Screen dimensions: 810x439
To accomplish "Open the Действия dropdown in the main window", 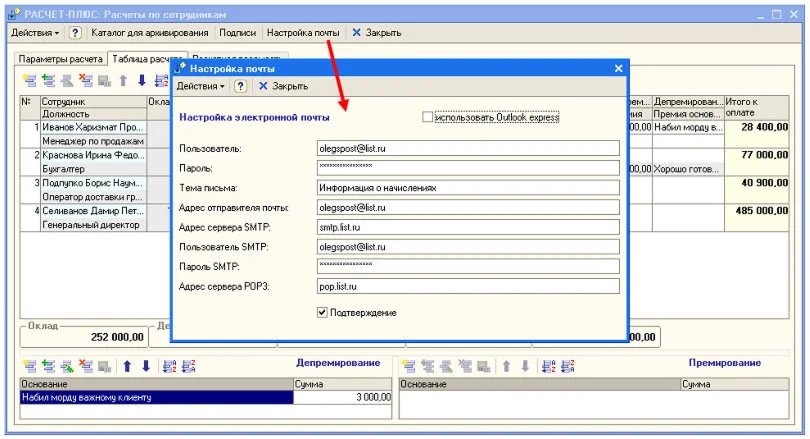I will [x=35, y=33].
